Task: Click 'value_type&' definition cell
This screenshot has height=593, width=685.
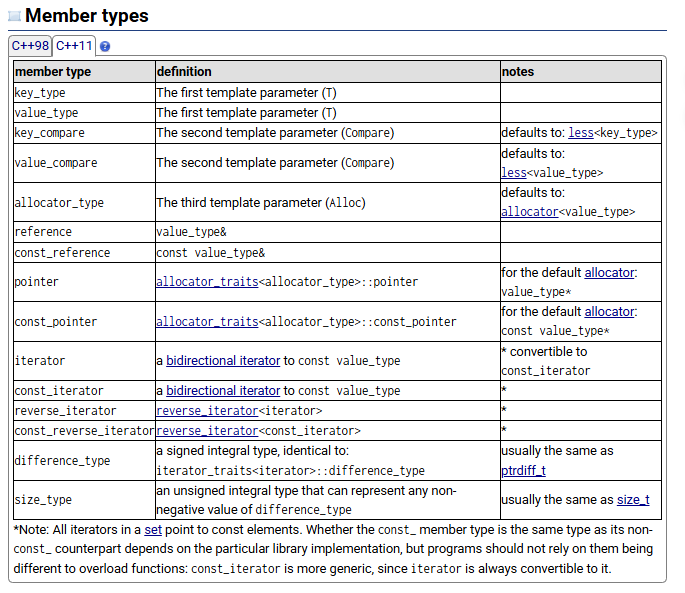Action: pos(328,232)
